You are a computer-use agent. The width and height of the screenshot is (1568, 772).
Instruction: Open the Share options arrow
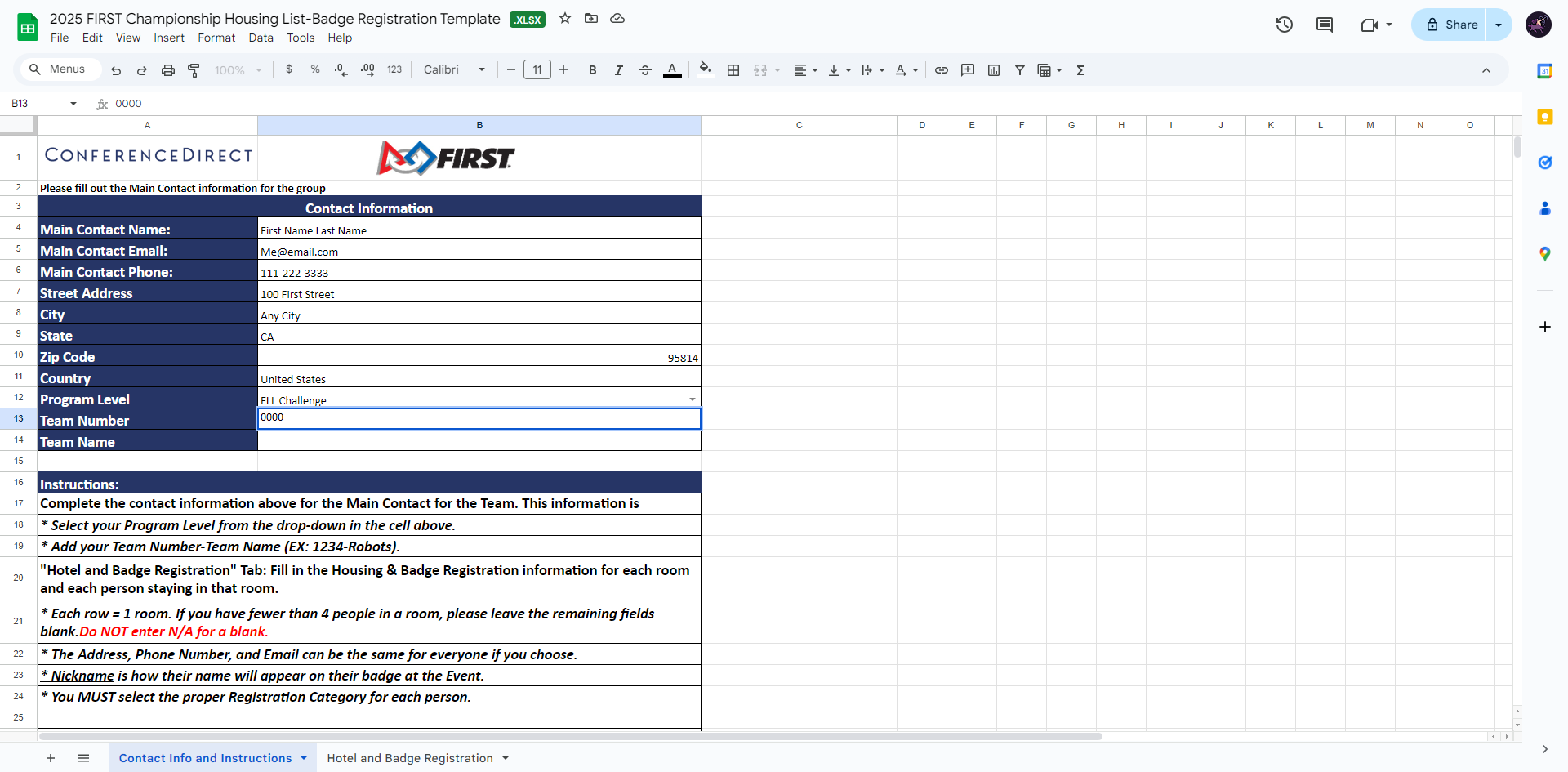coord(1499,25)
